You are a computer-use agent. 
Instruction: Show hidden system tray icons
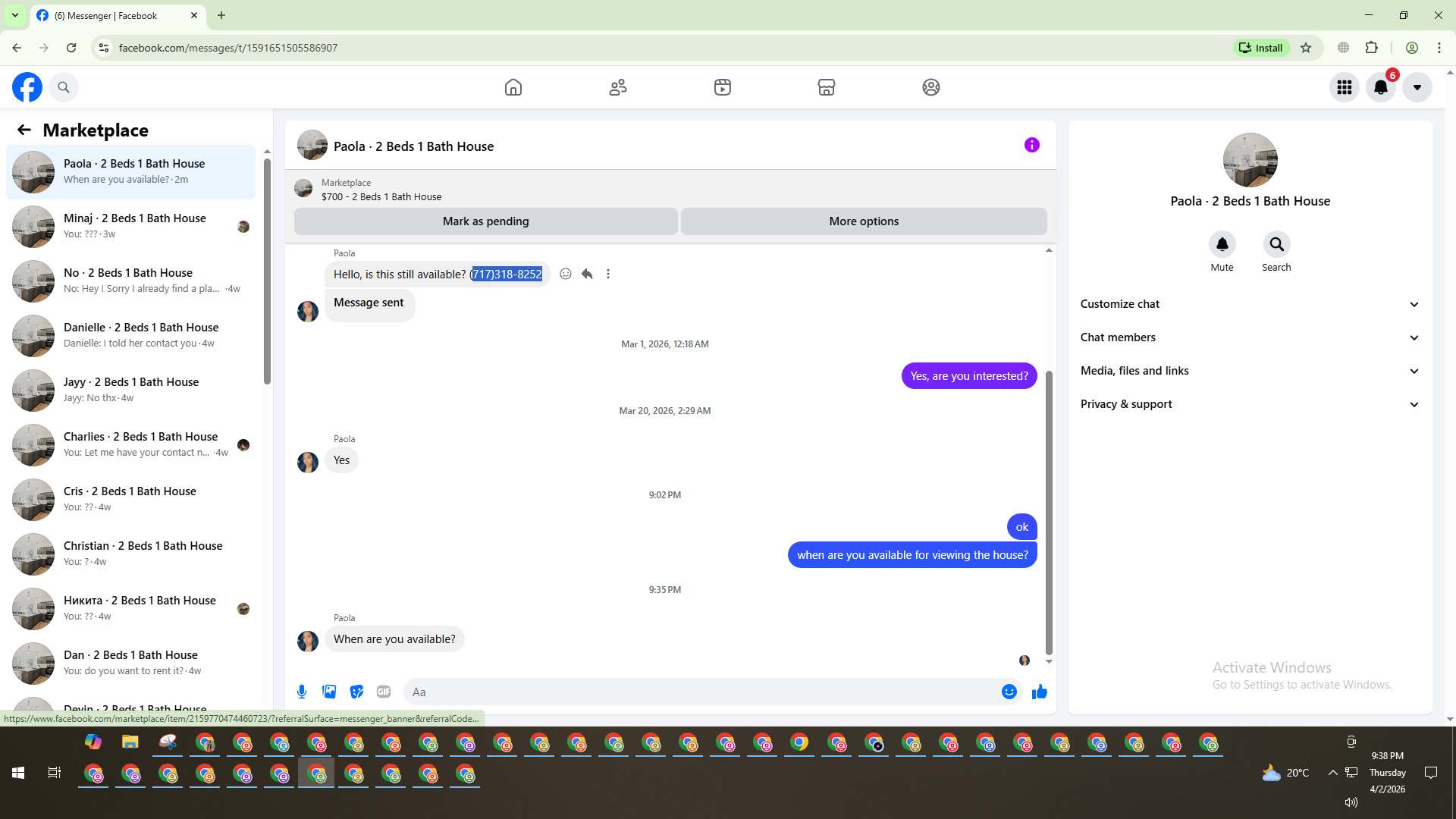tap(1332, 773)
